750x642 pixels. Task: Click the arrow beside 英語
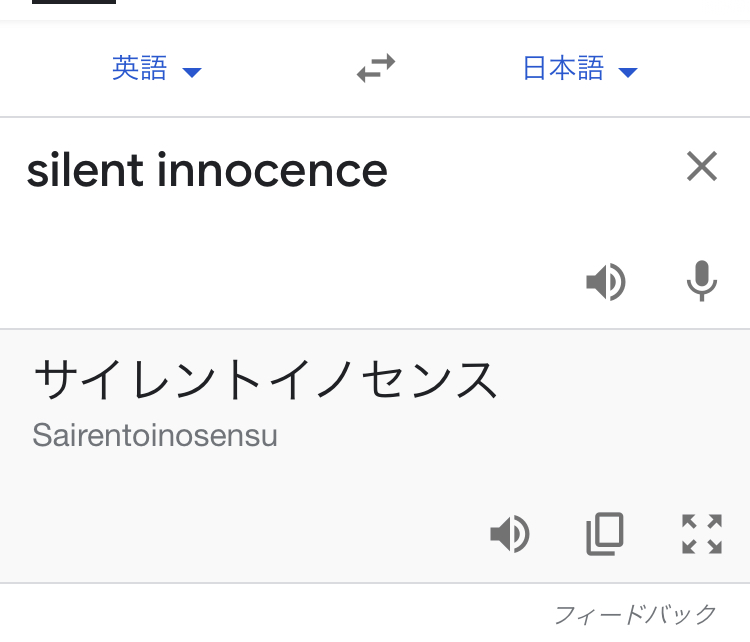(x=192, y=72)
